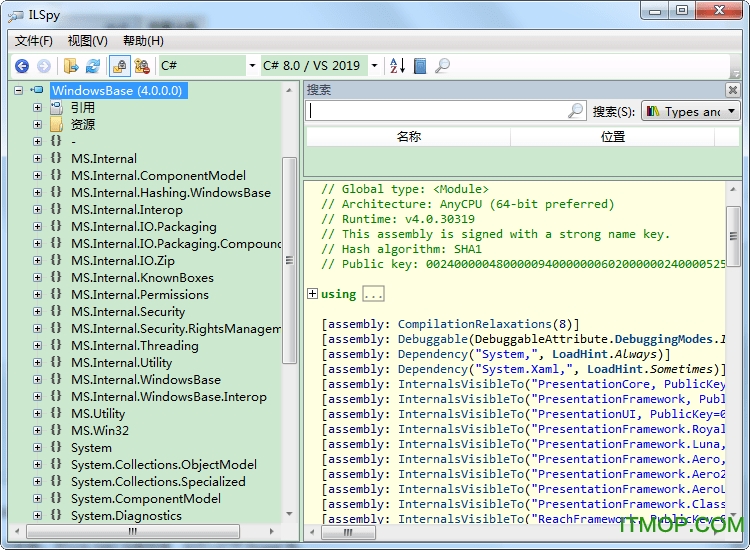The image size is (750, 550).
Task: Minimize the ILSpy window
Action: (x=655, y=11)
